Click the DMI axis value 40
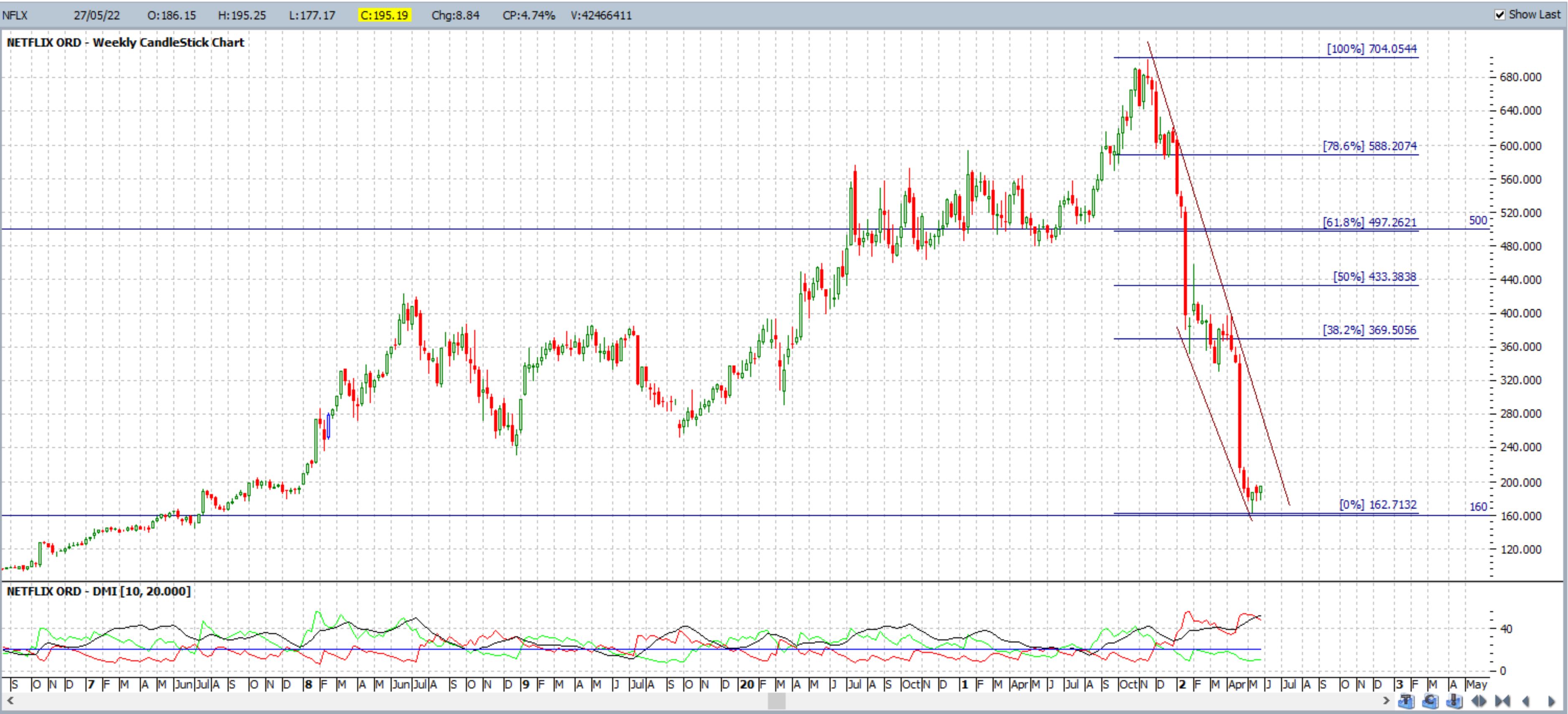 pos(1506,629)
